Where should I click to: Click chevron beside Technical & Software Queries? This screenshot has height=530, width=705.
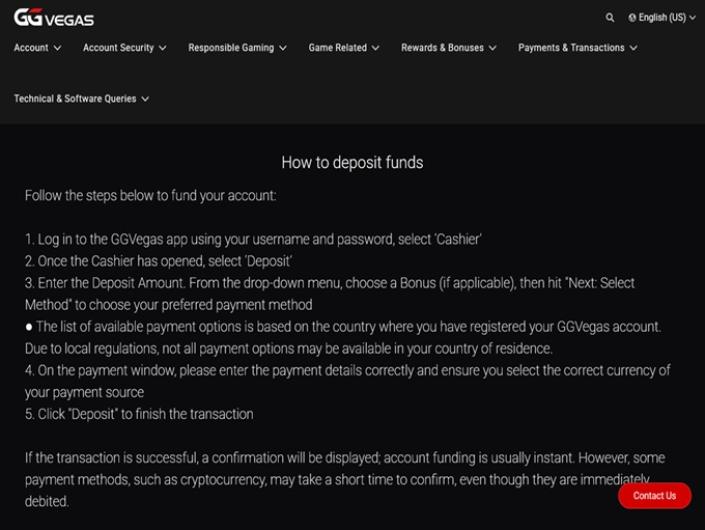click(x=145, y=99)
